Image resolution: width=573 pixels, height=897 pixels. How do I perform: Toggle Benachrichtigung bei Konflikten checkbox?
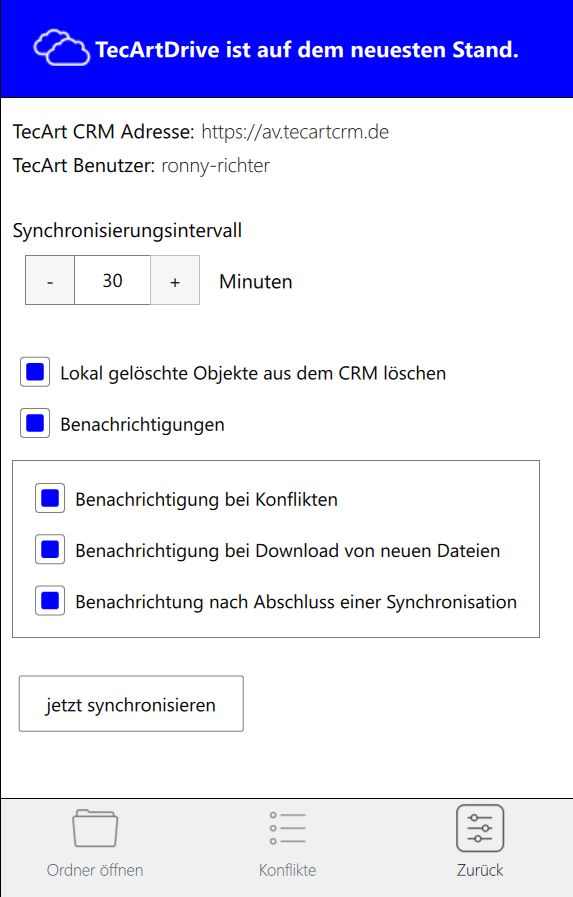50,498
